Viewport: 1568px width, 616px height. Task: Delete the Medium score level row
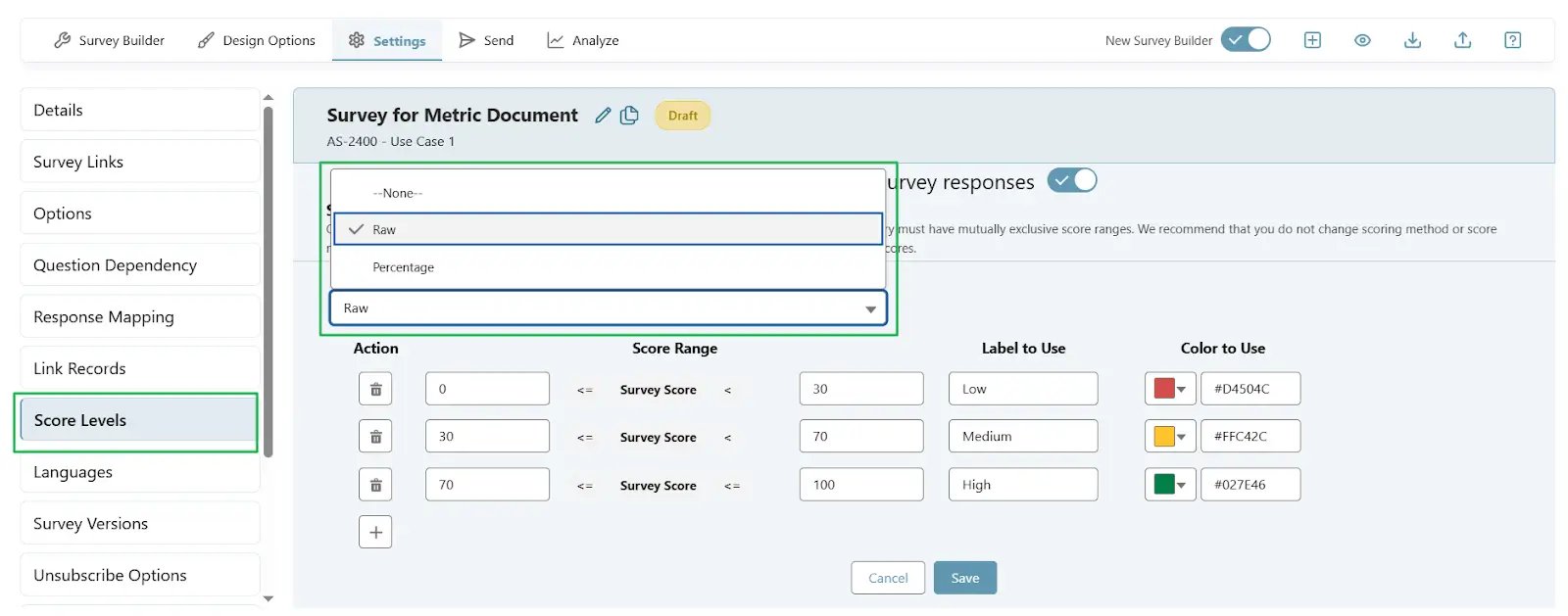[x=375, y=436]
